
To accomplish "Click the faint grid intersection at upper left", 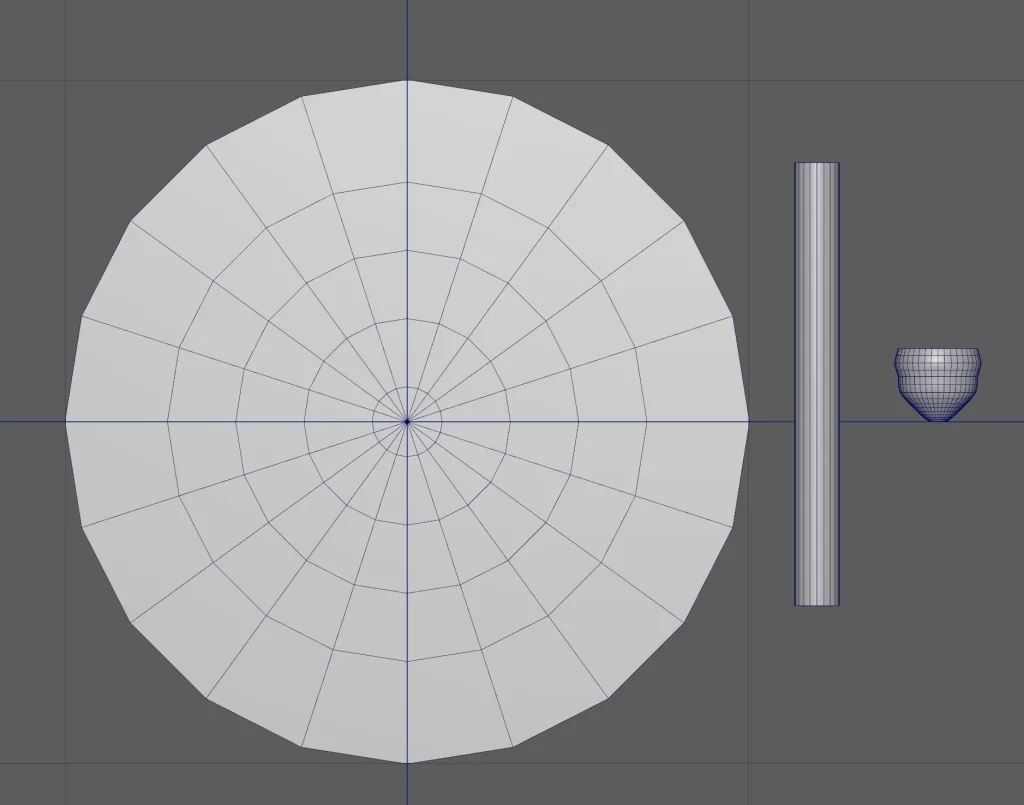I will tap(66, 80).
